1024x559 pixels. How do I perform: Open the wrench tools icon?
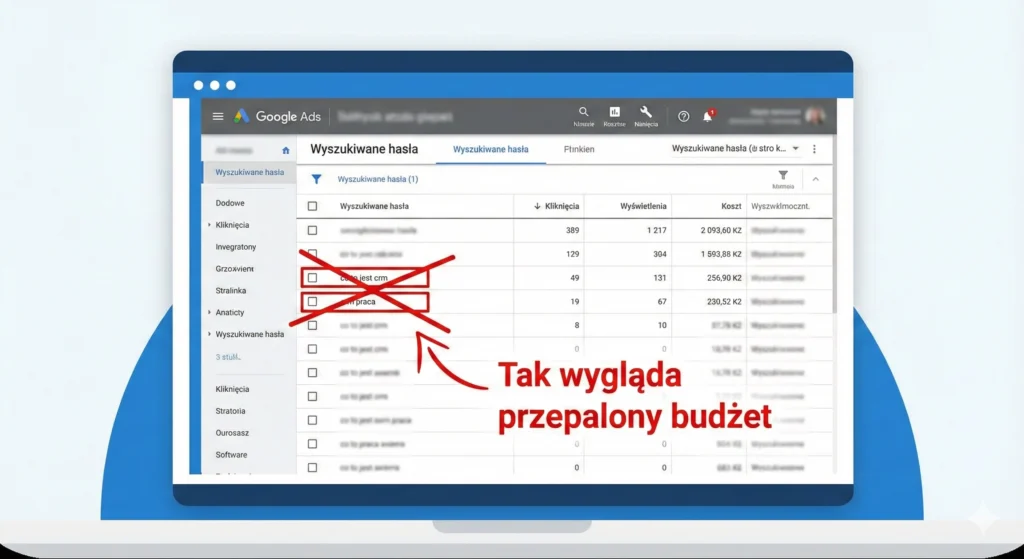(x=646, y=113)
